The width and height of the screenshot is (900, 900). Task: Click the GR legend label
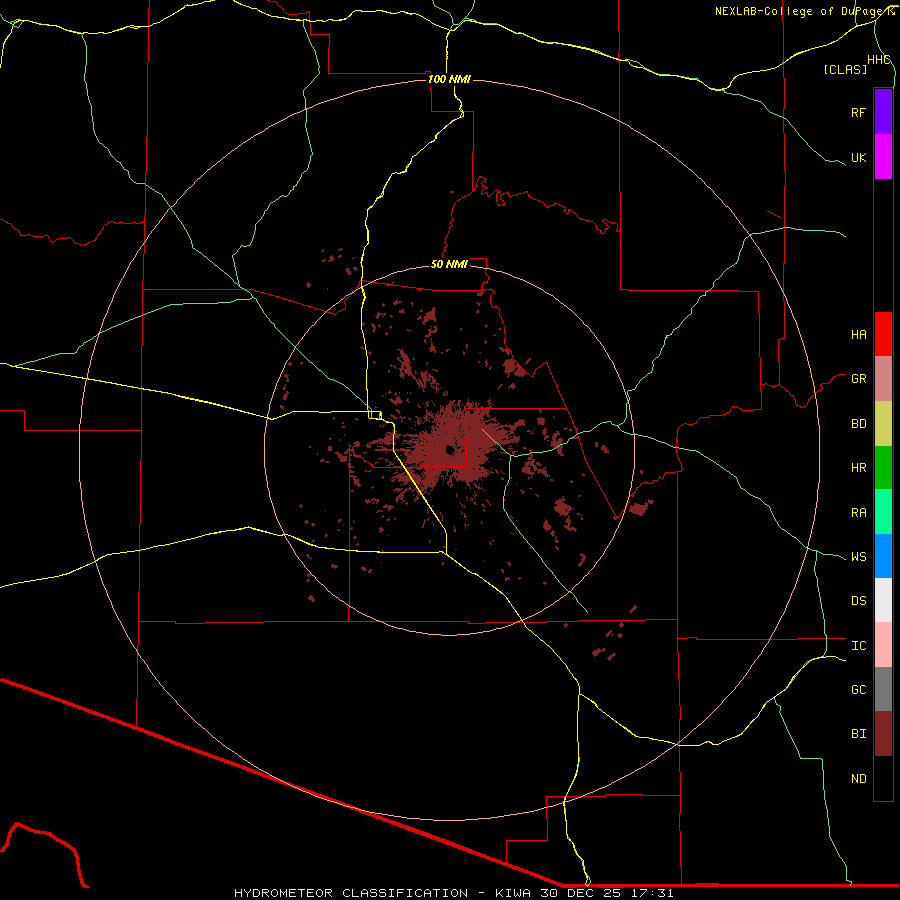(858, 379)
